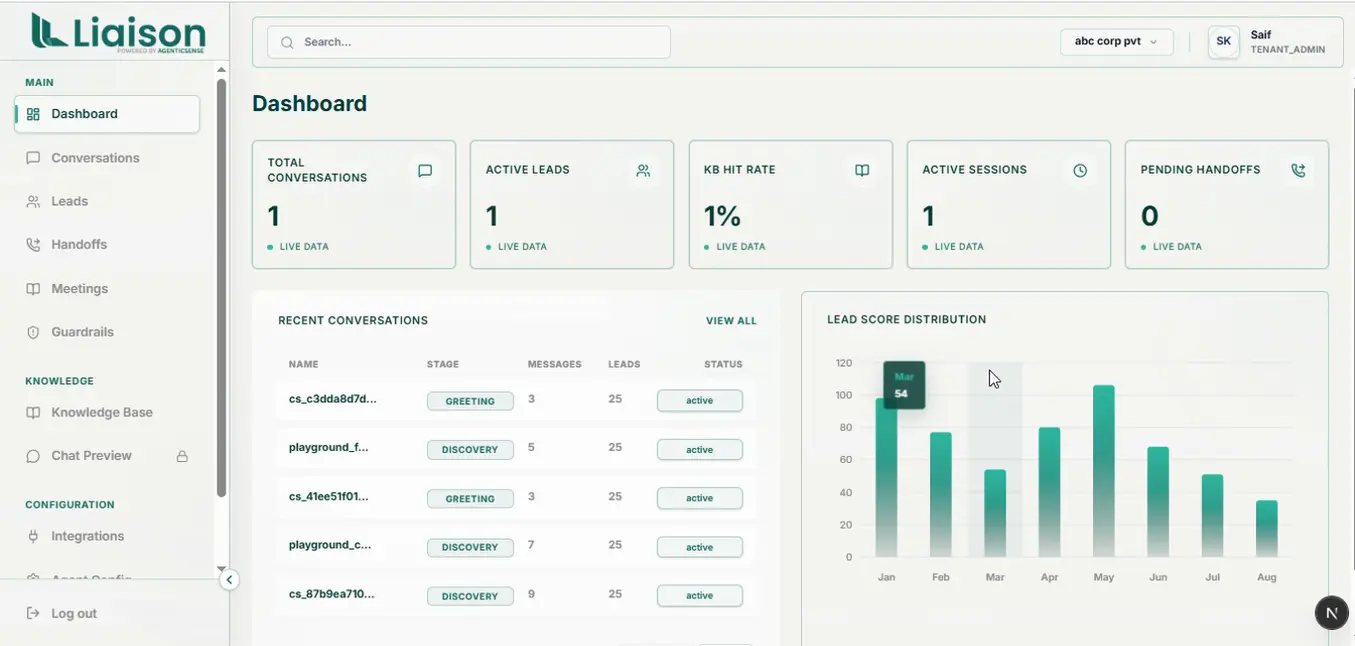Click active status of playground_c row
The height and width of the screenshot is (646, 1355).
pyautogui.click(x=700, y=547)
